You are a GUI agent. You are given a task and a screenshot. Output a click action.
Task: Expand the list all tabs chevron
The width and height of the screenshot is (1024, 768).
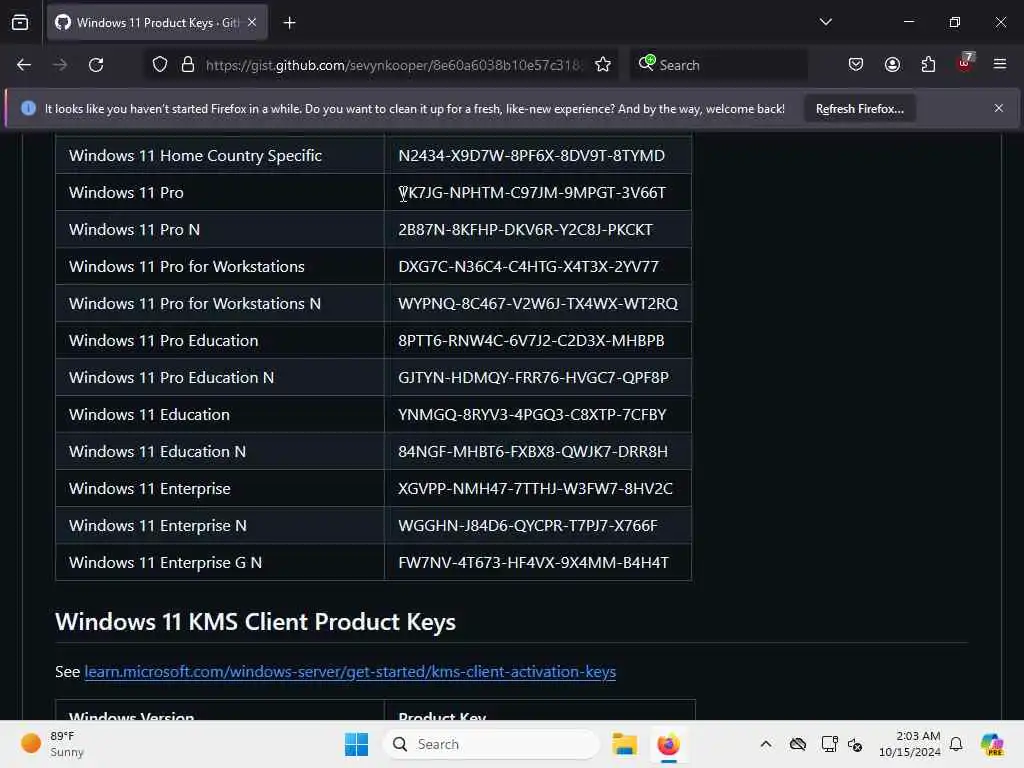click(x=825, y=22)
